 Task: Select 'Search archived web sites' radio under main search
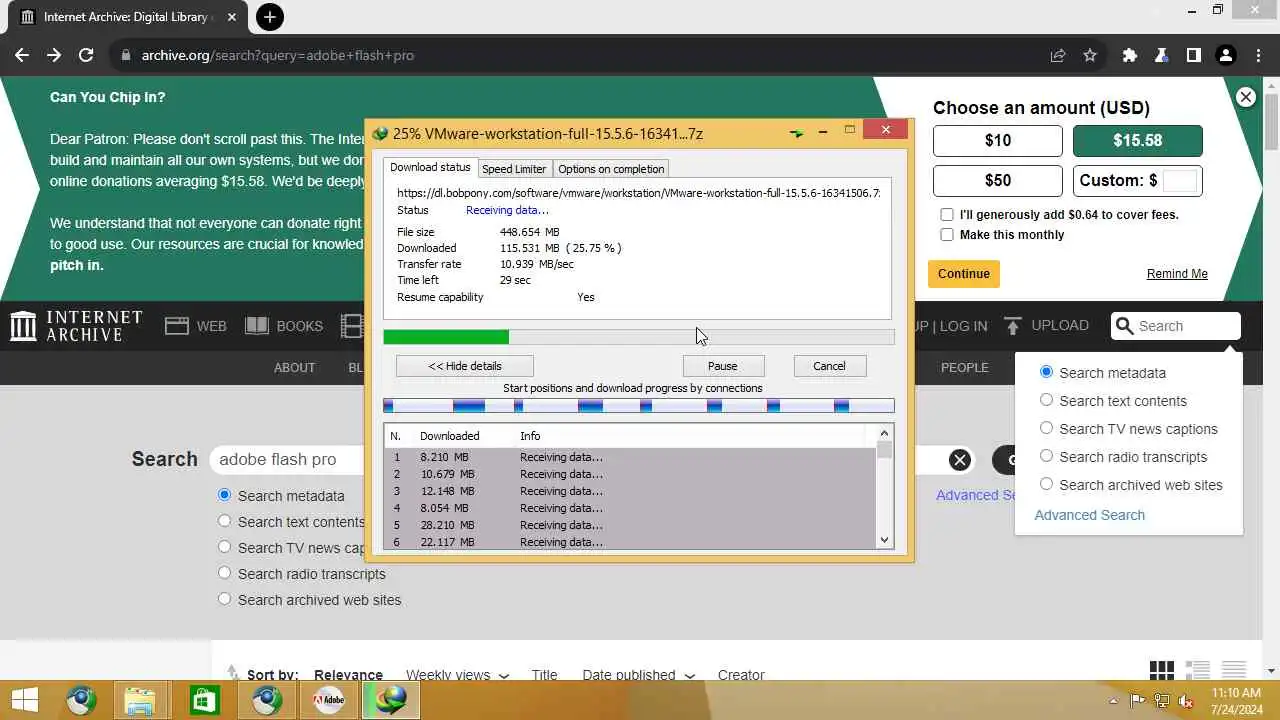(224, 599)
